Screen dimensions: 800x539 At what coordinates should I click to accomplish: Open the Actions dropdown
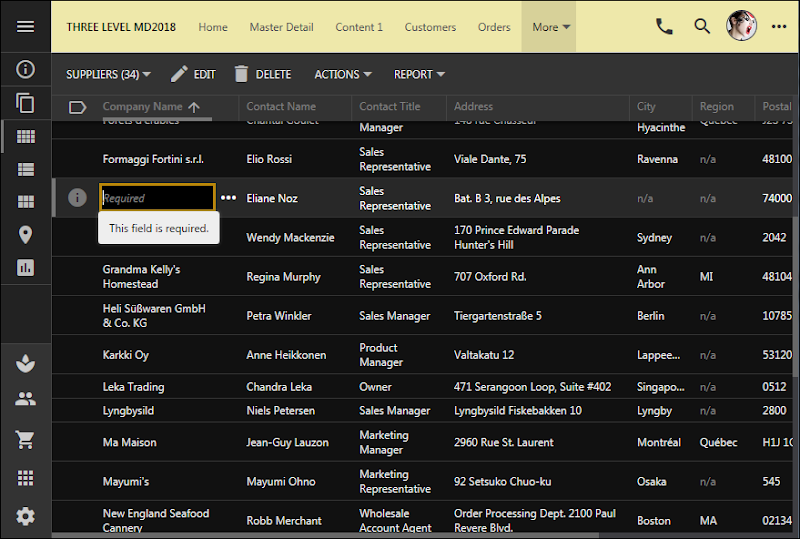click(x=342, y=74)
